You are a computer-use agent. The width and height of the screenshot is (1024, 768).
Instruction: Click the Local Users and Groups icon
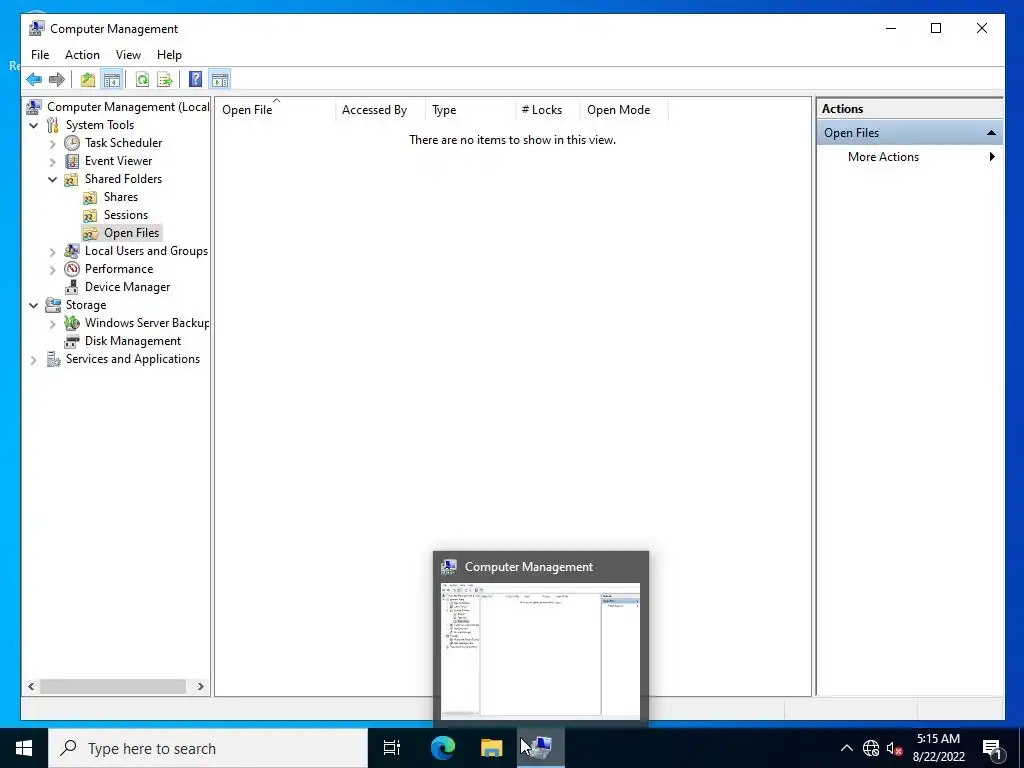(72, 251)
